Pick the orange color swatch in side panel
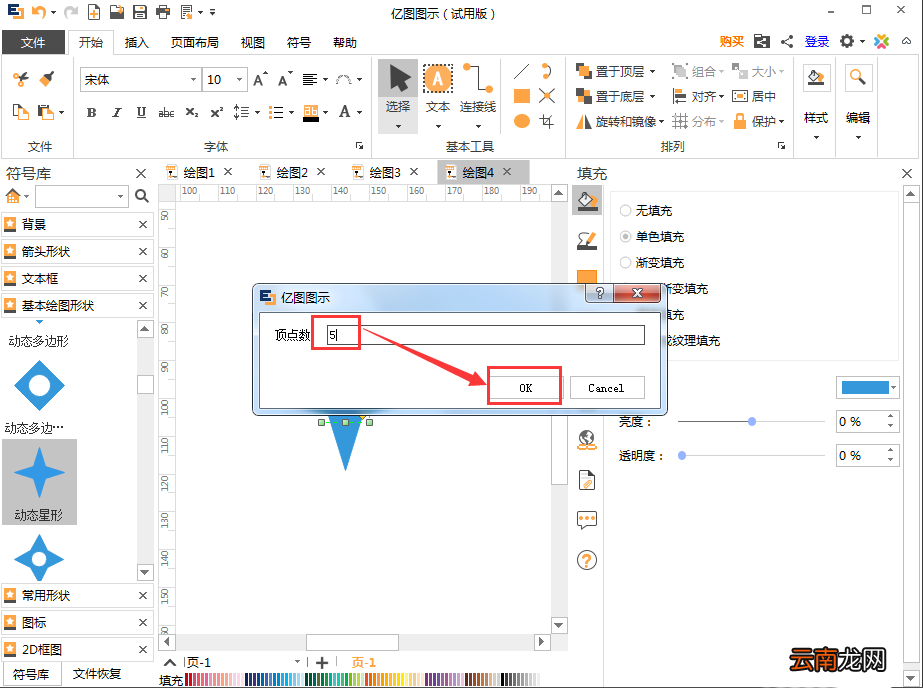Viewport: 923px width, 688px height. [587, 277]
